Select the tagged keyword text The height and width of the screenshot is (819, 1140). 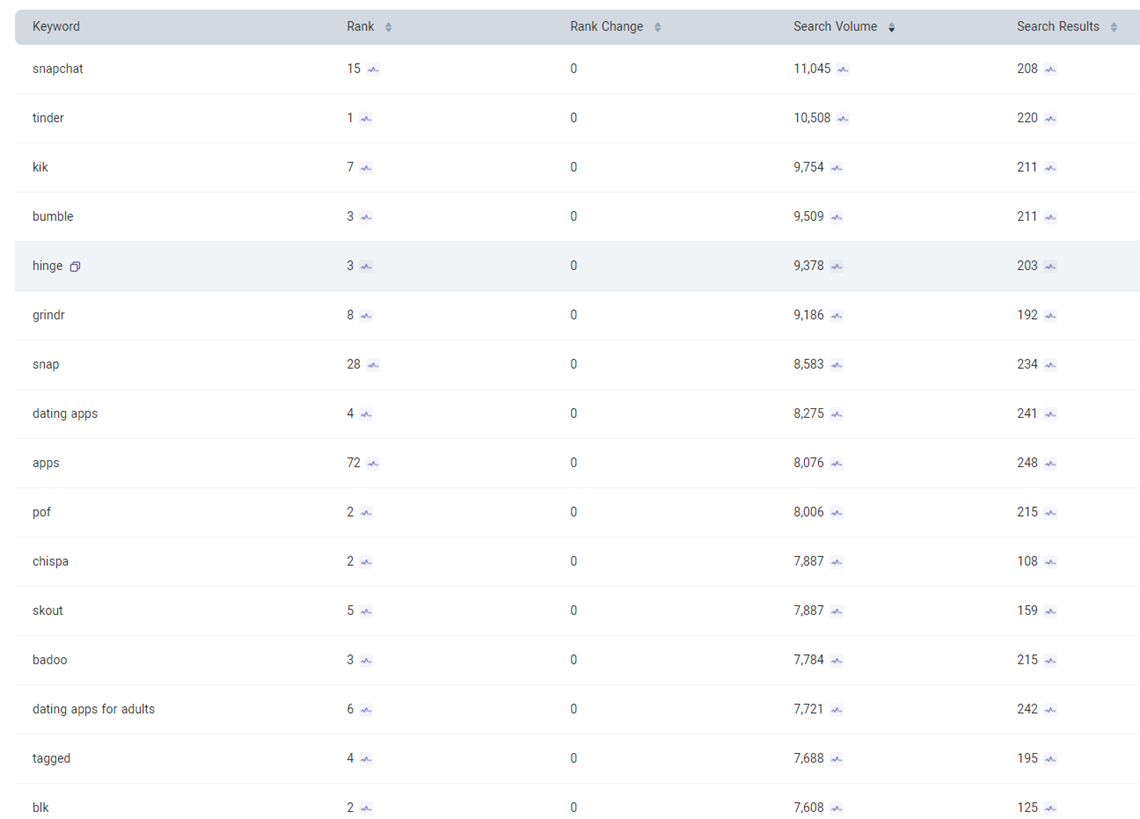pos(51,759)
